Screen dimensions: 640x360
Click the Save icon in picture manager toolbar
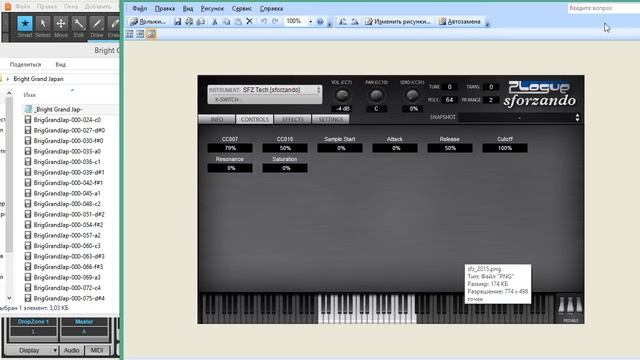point(177,22)
